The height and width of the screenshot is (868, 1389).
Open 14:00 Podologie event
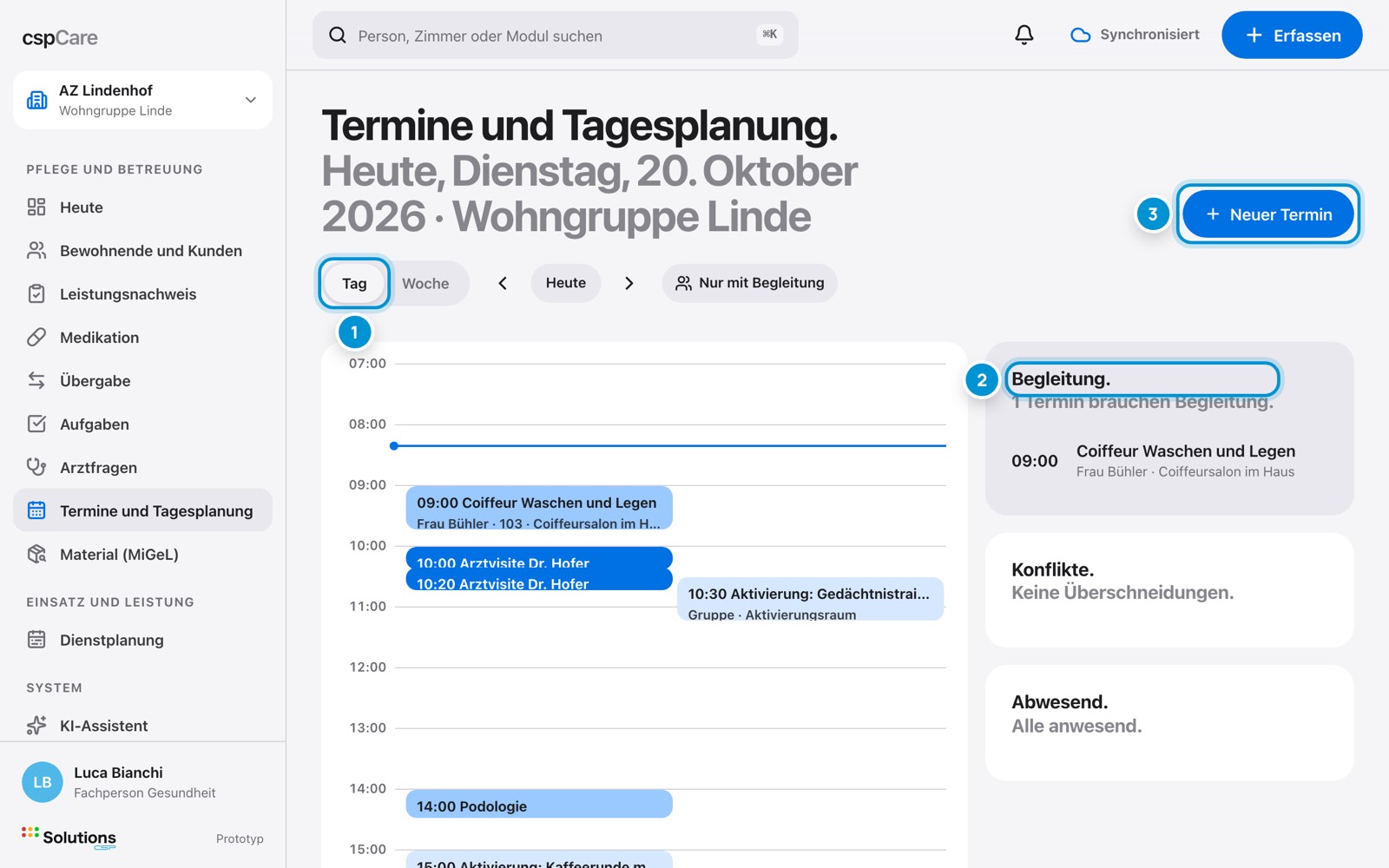(x=539, y=804)
